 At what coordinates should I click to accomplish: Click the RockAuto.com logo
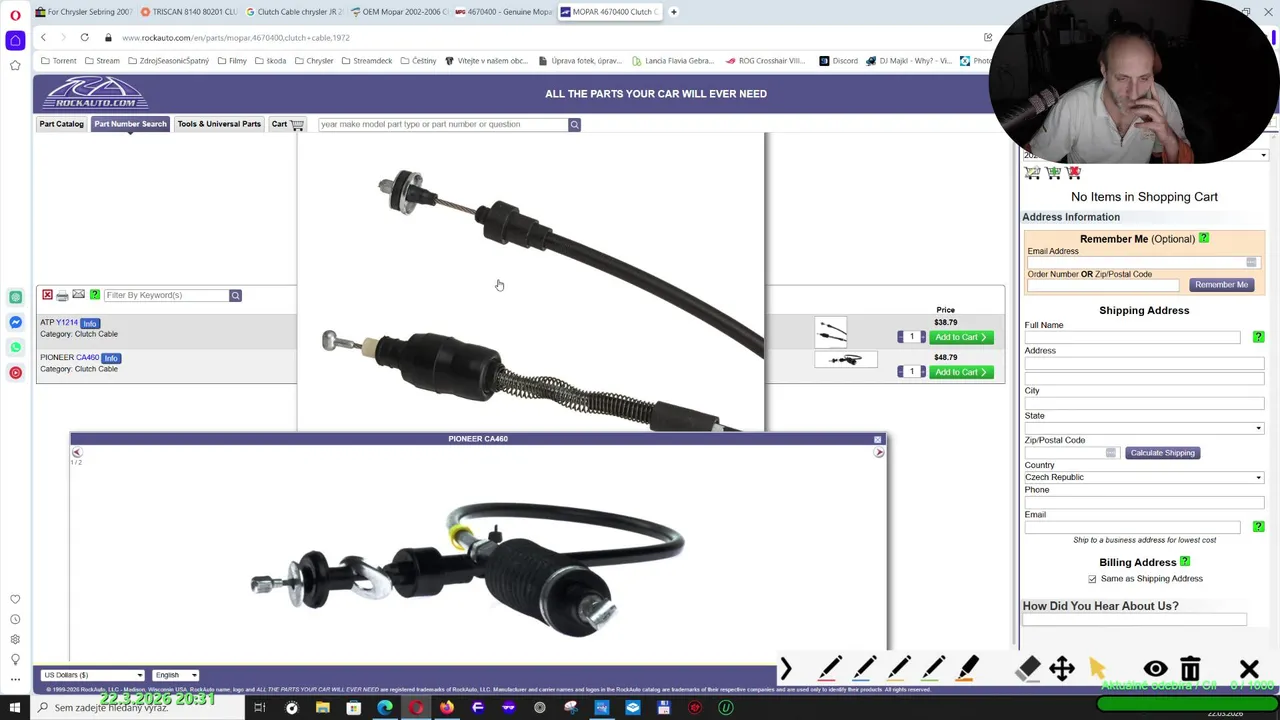click(95, 93)
